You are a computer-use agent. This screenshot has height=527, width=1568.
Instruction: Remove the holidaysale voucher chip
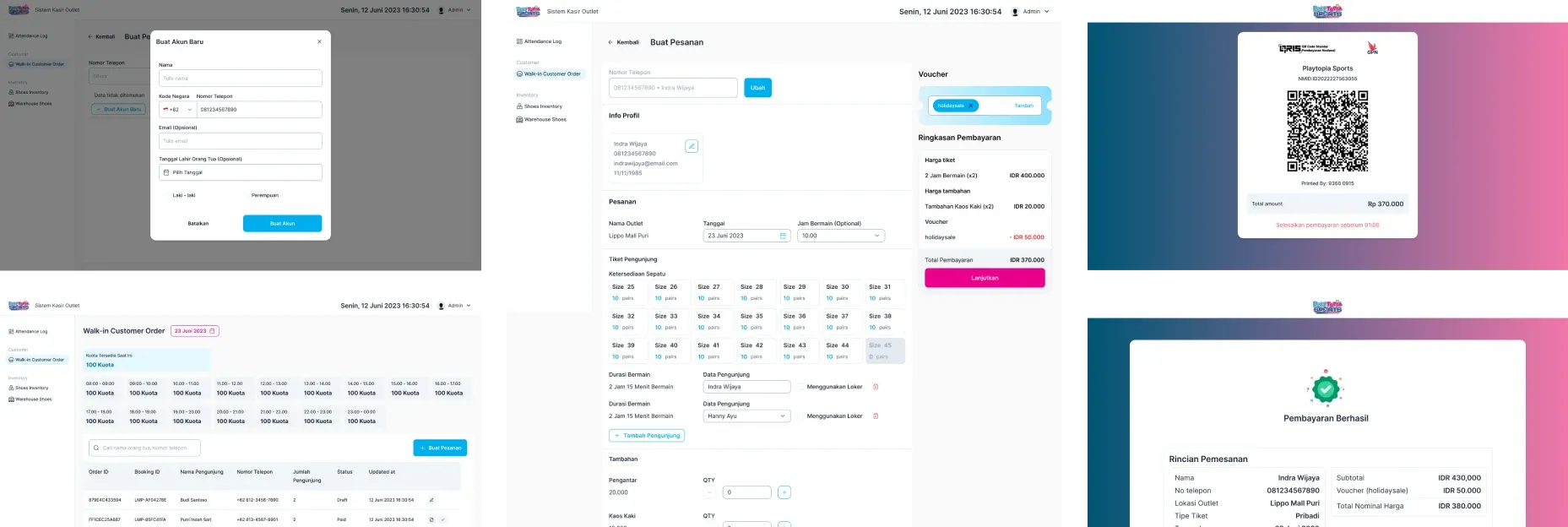click(971, 106)
